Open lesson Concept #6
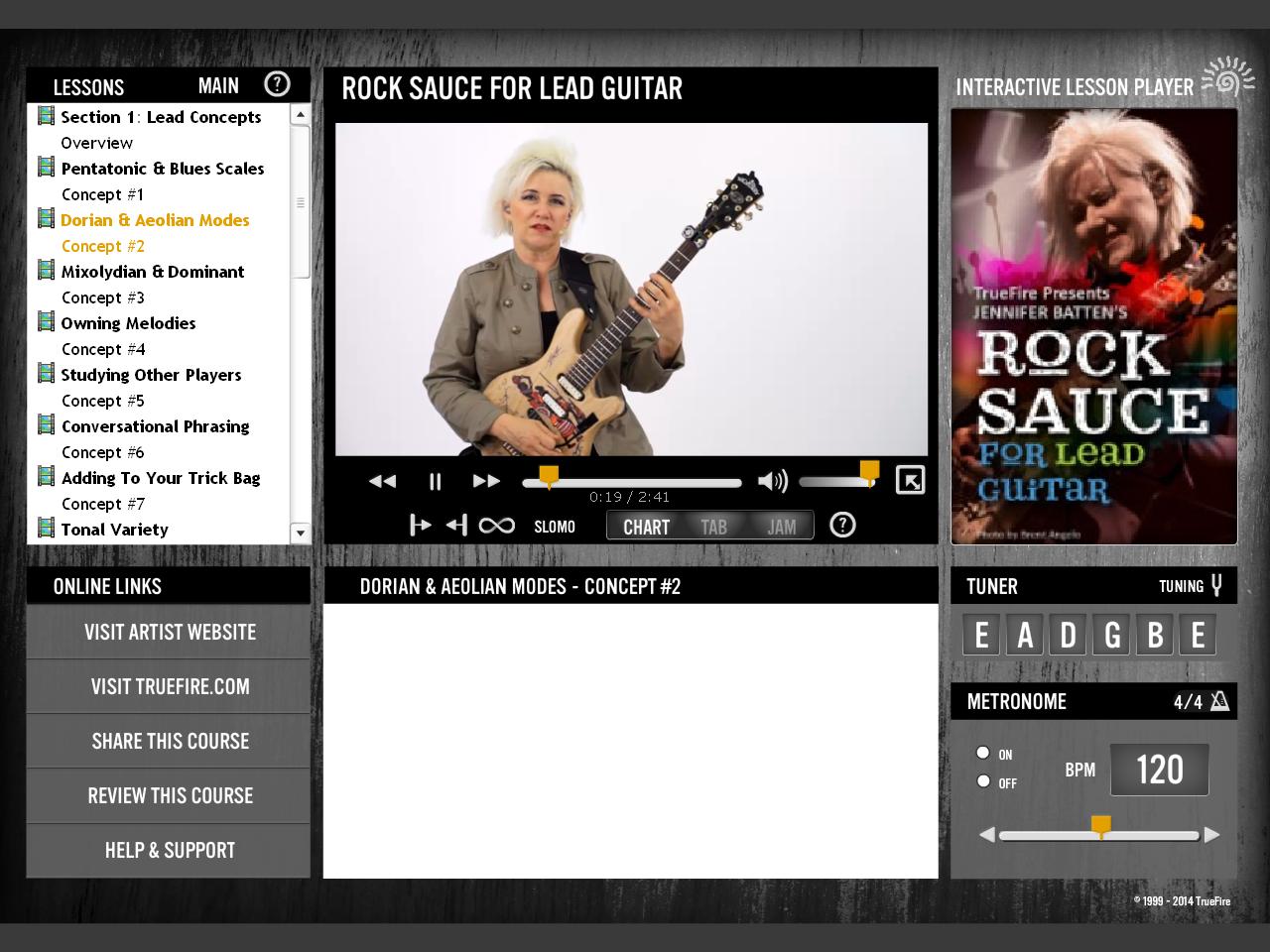The height and width of the screenshot is (952, 1270). click(x=102, y=452)
